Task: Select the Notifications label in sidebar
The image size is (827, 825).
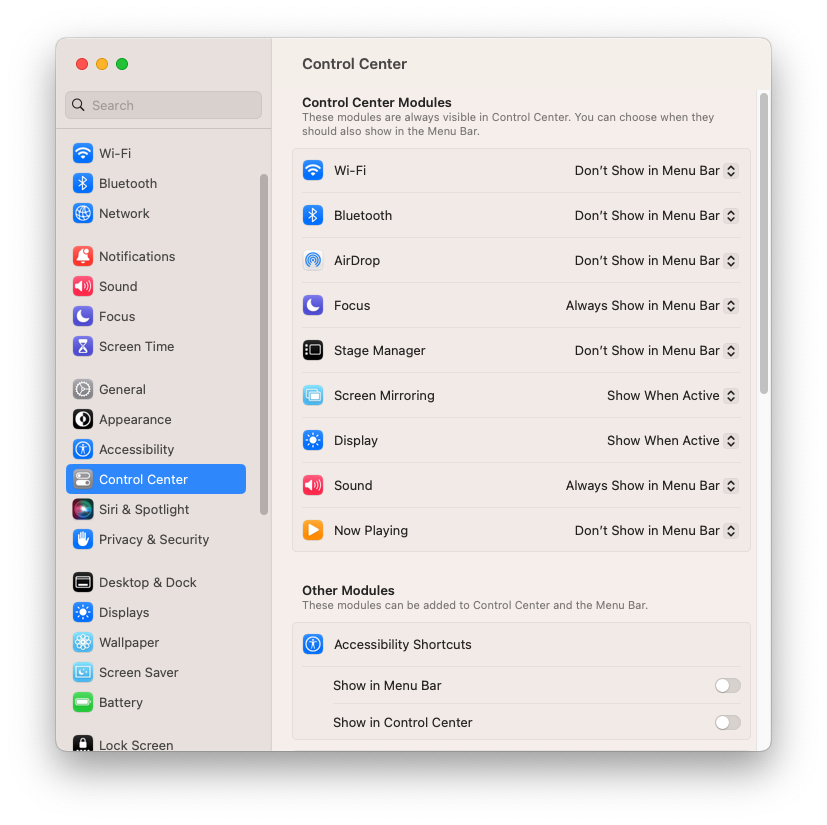Action: (x=137, y=256)
